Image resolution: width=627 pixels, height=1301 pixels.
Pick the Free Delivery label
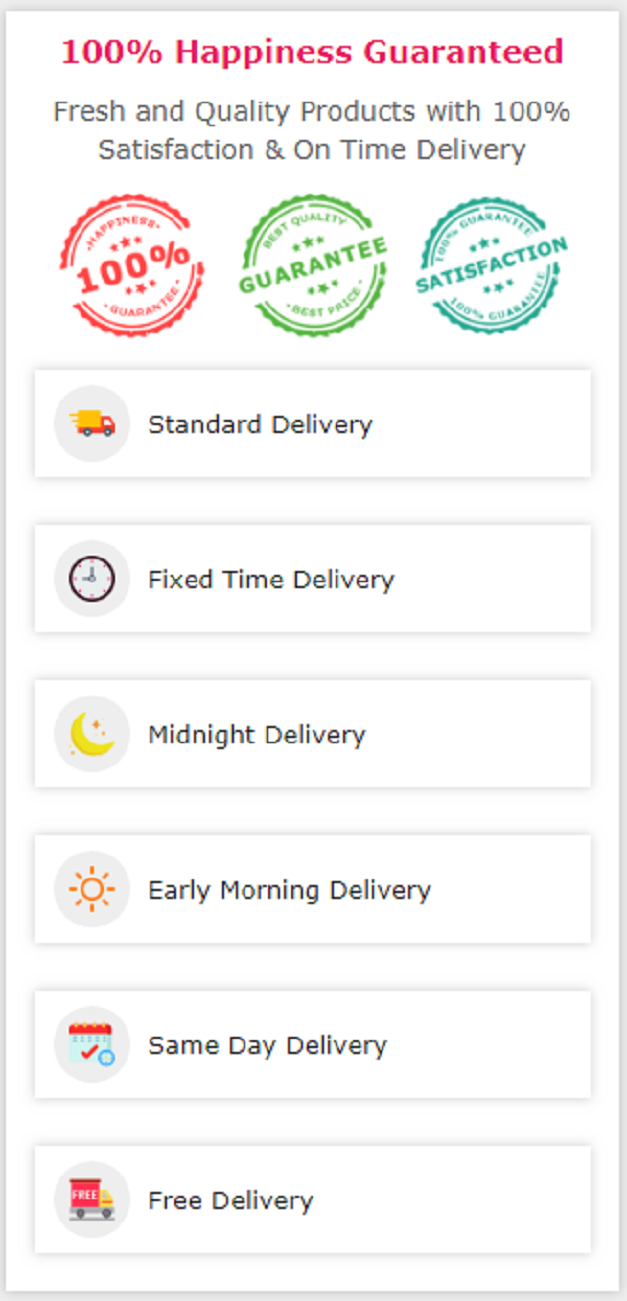pyautogui.click(x=230, y=1200)
